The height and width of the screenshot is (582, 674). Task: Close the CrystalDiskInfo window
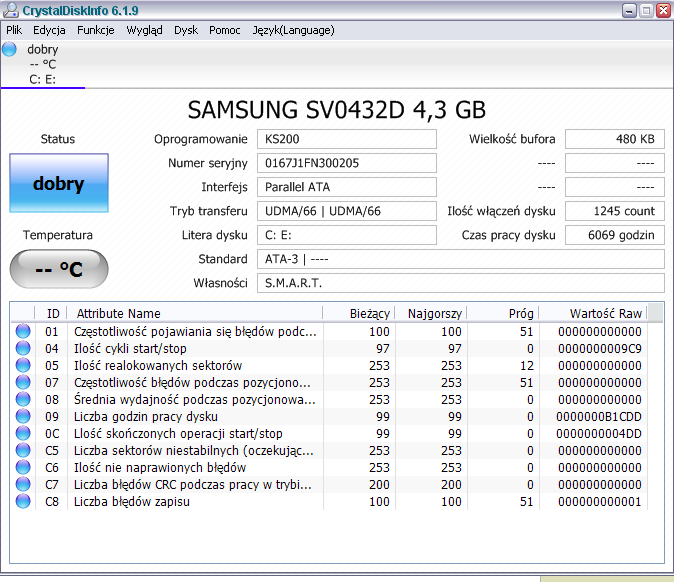[663, 10]
